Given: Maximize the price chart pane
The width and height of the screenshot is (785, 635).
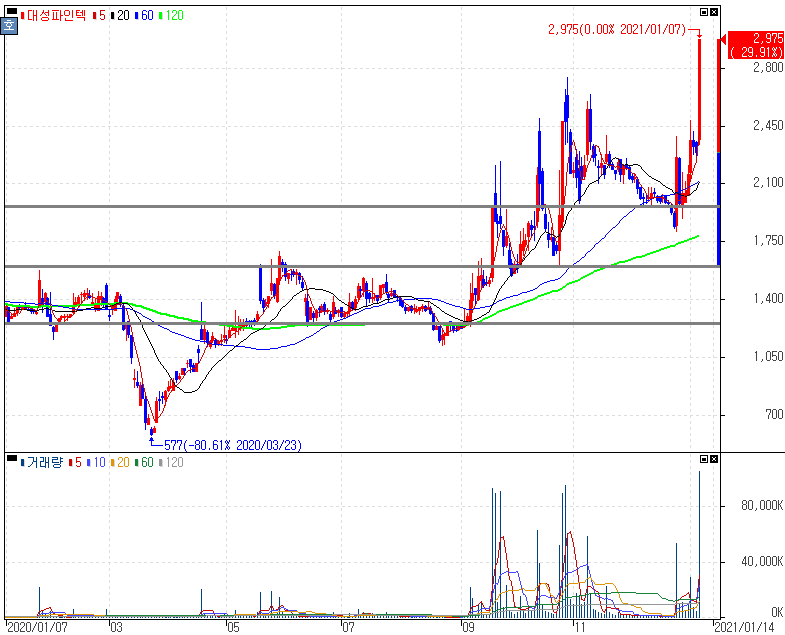Looking at the screenshot, I should (704, 12).
